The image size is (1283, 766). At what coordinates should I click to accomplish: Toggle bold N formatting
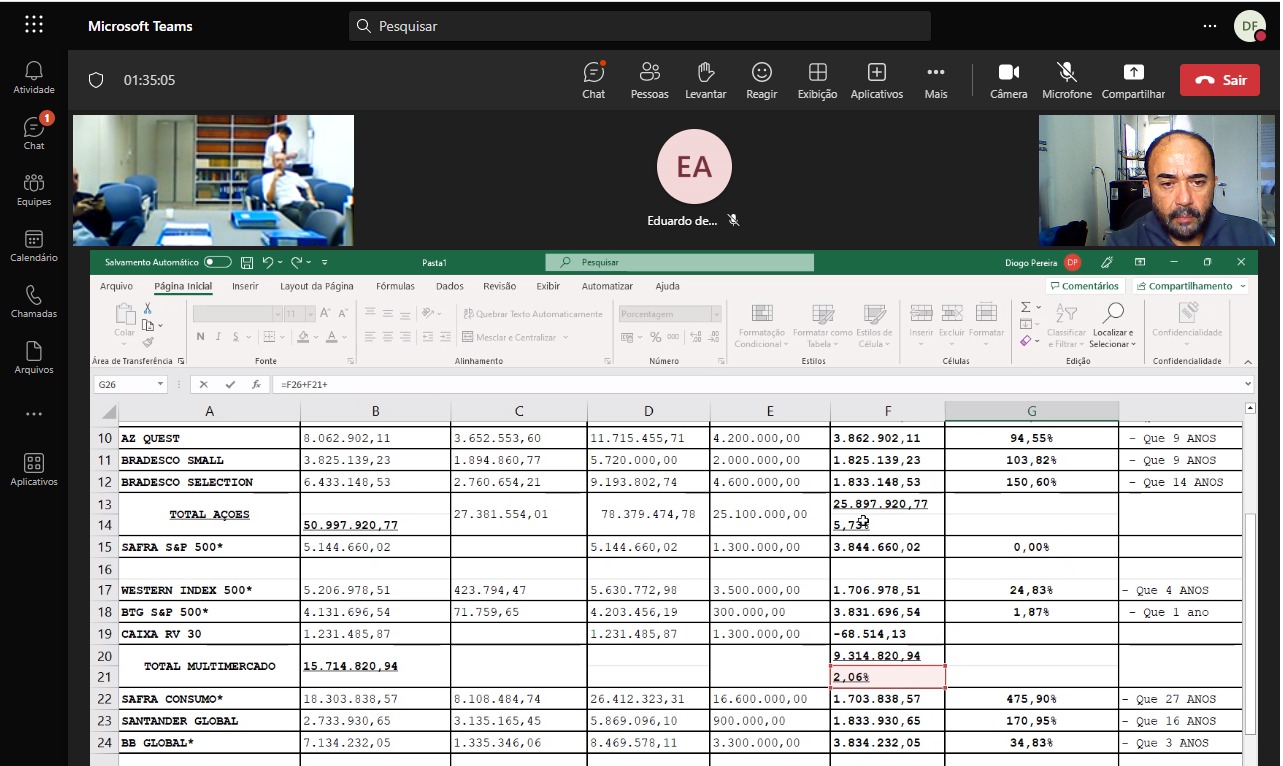point(201,337)
